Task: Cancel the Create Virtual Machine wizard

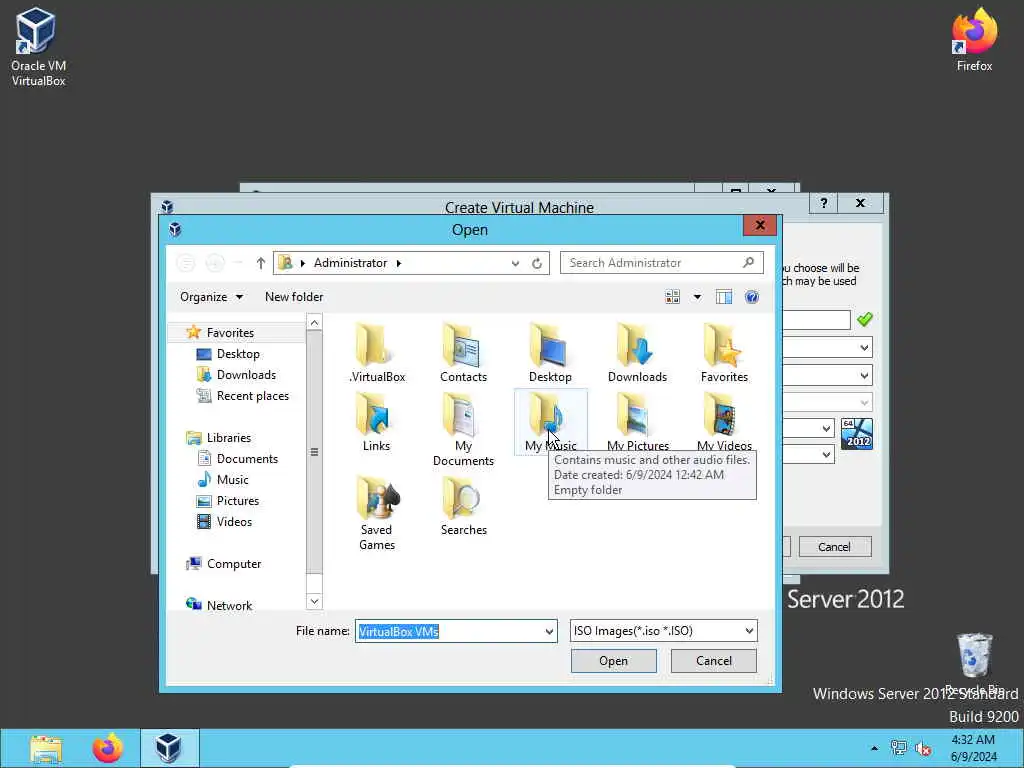Action: (834, 547)
